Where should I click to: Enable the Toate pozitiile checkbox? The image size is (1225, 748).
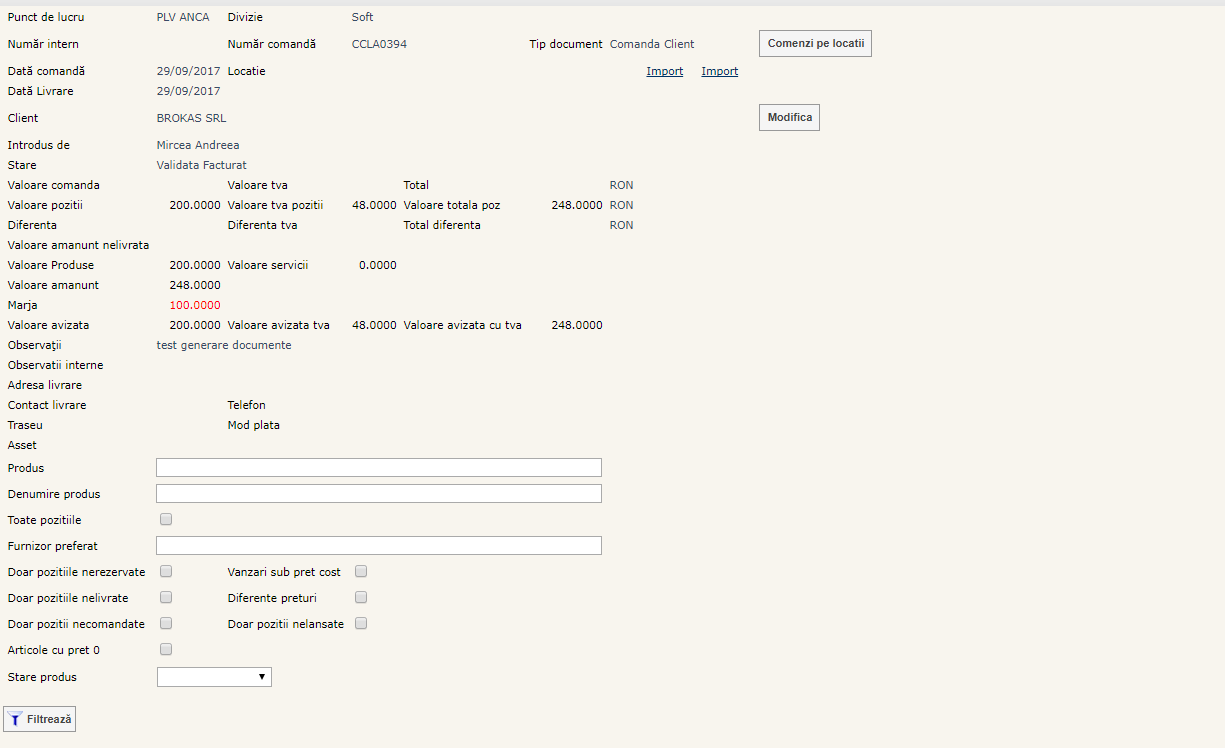(x=167, y=519)
